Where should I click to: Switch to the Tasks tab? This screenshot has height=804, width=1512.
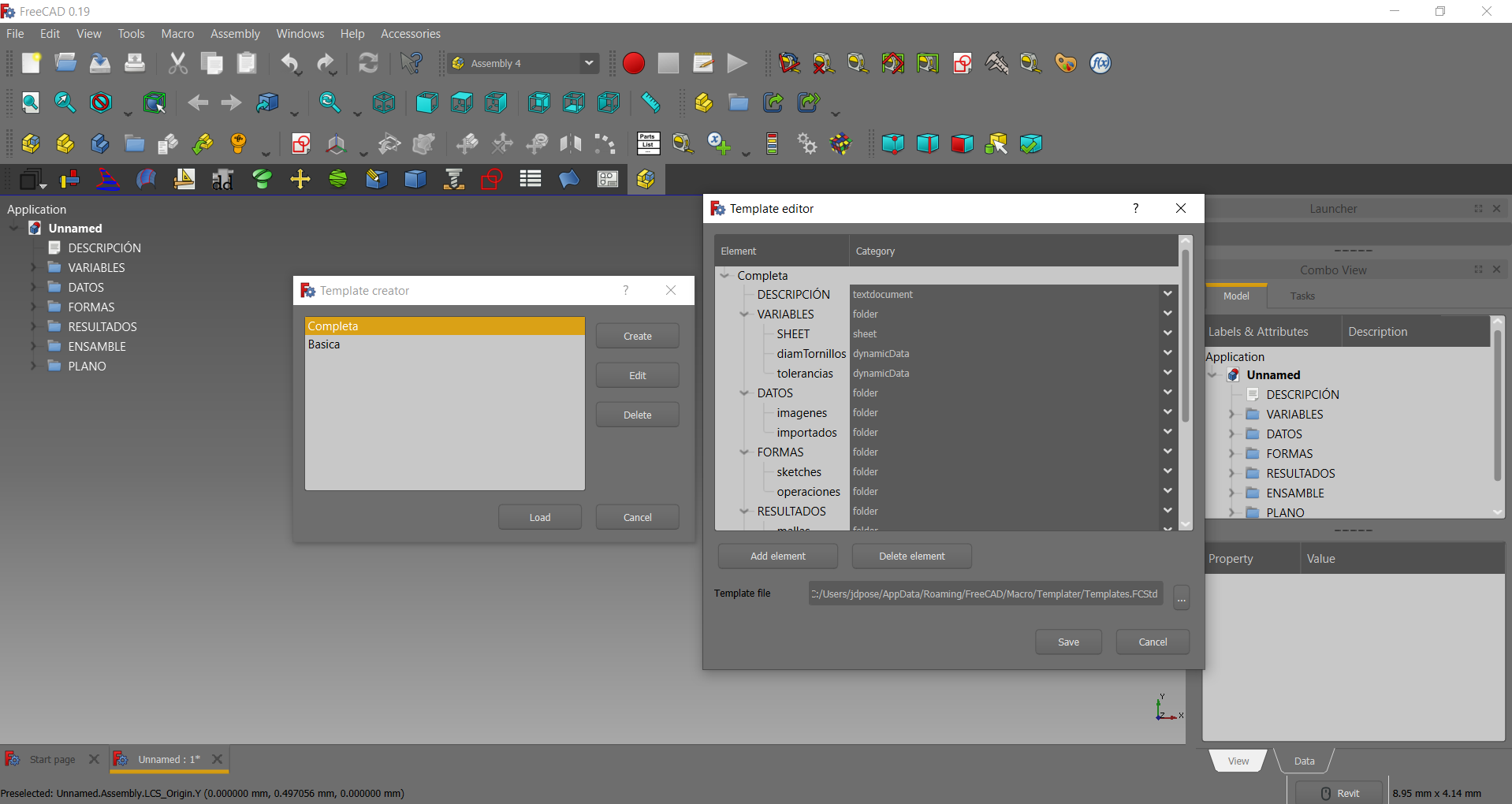tap(1302, 296)
